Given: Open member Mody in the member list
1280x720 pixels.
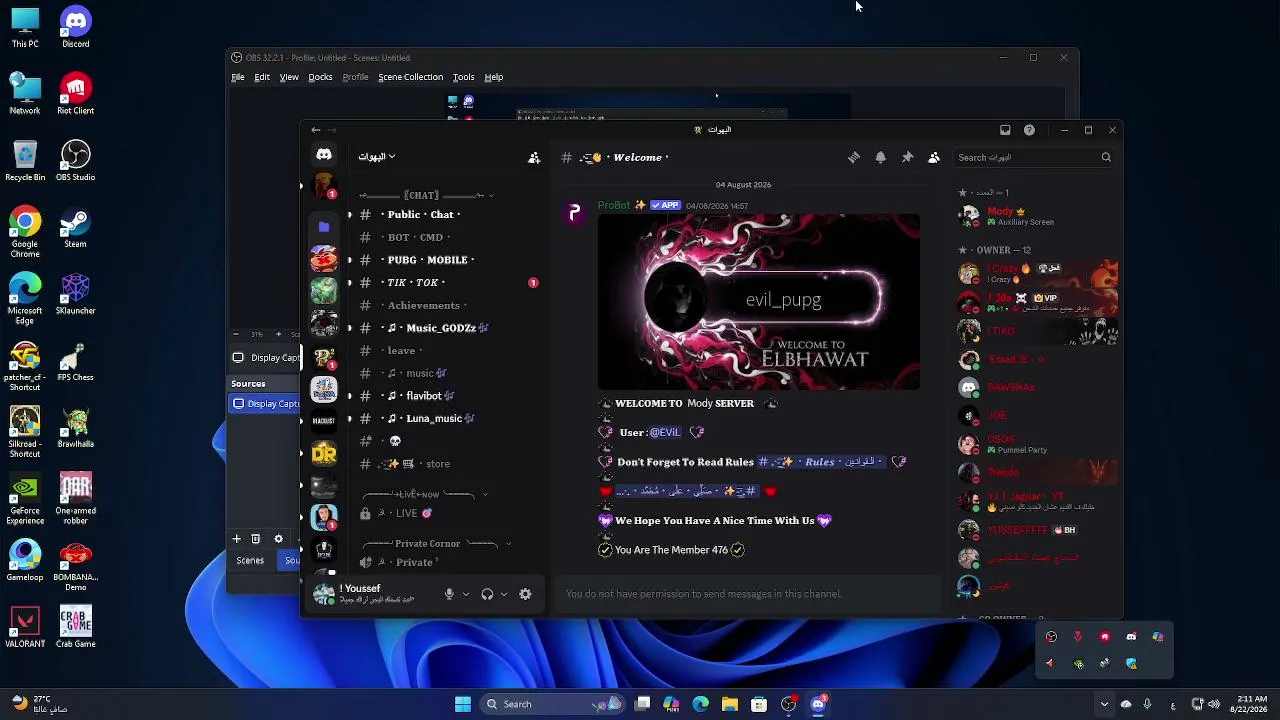Looking at the screenshot, I should (x=1035, y=216).
